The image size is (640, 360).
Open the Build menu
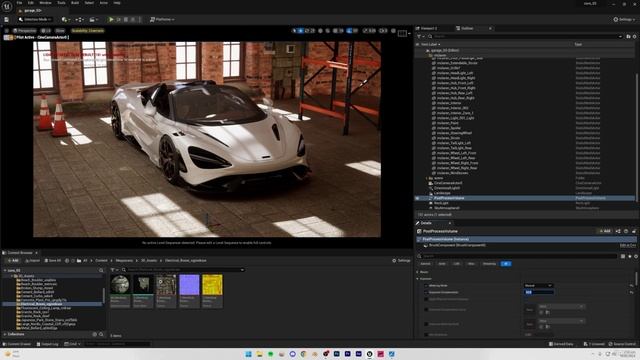[75, 2]
